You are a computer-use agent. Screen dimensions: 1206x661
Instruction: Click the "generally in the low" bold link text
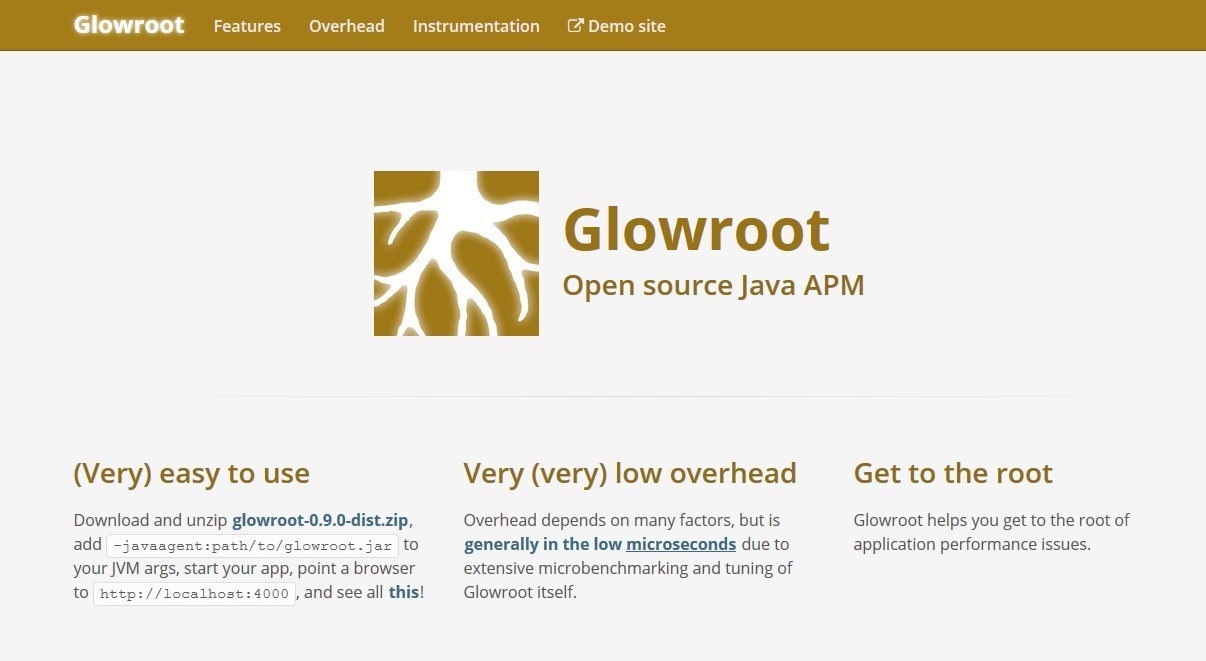[x=542, y=545]
